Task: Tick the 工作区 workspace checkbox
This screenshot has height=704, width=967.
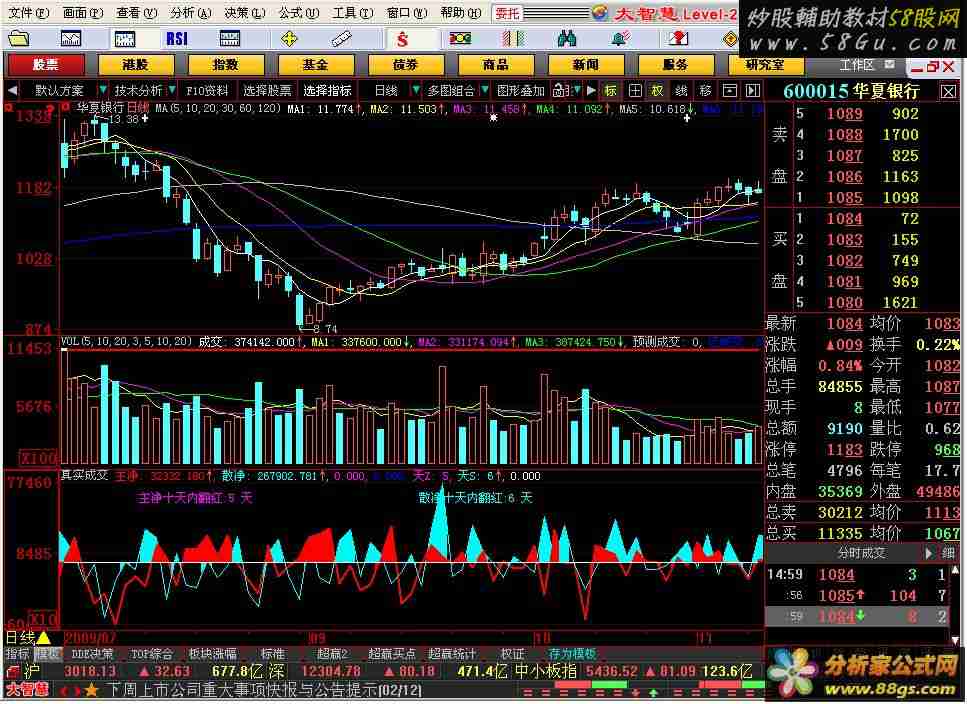Action: [891, 65]
